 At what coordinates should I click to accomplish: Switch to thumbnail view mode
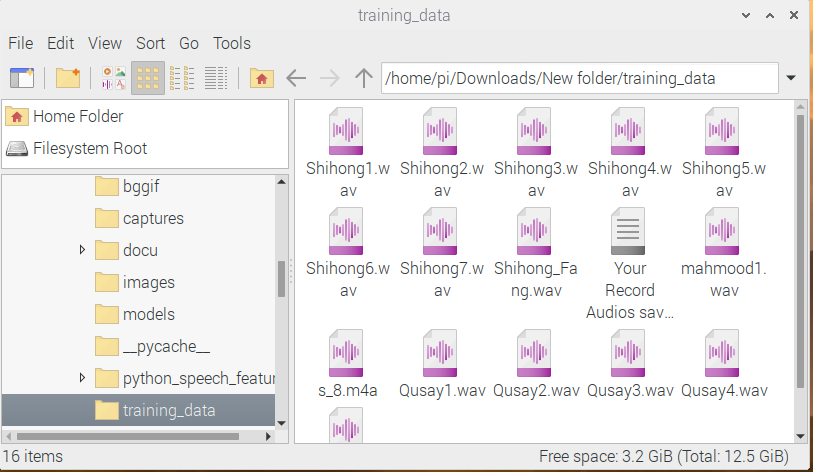(115, 77)
